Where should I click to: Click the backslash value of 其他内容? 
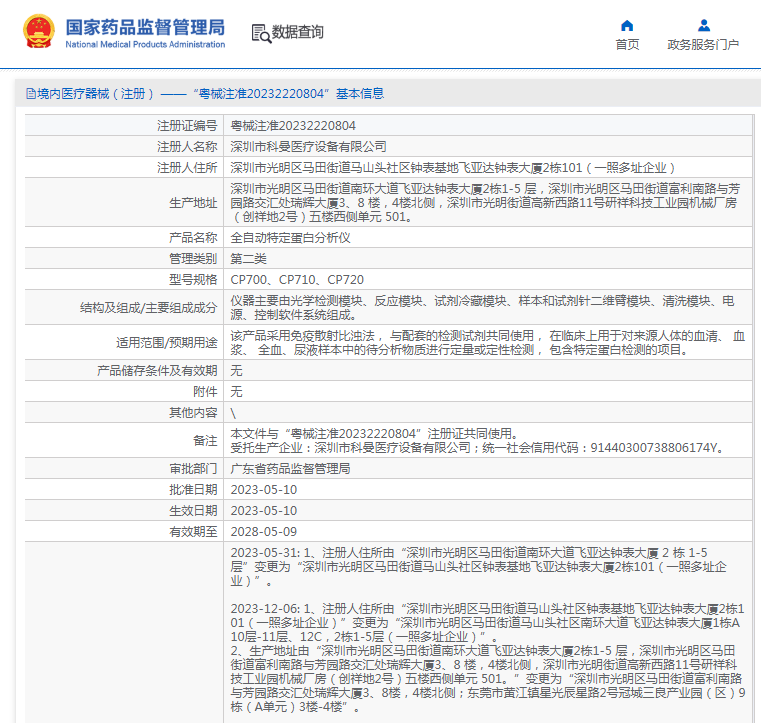click(233, 413)
